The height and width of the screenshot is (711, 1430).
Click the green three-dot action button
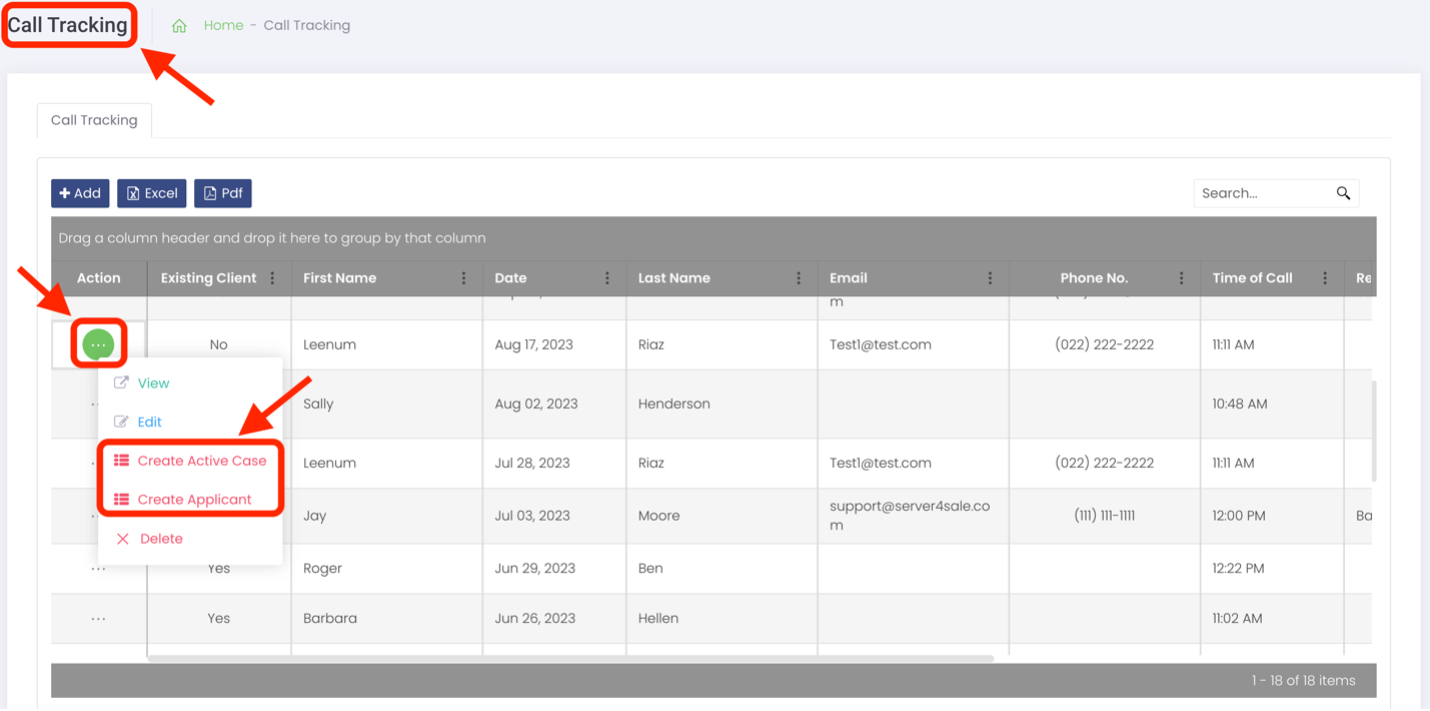pyautogui.click(x=98, y=344)
